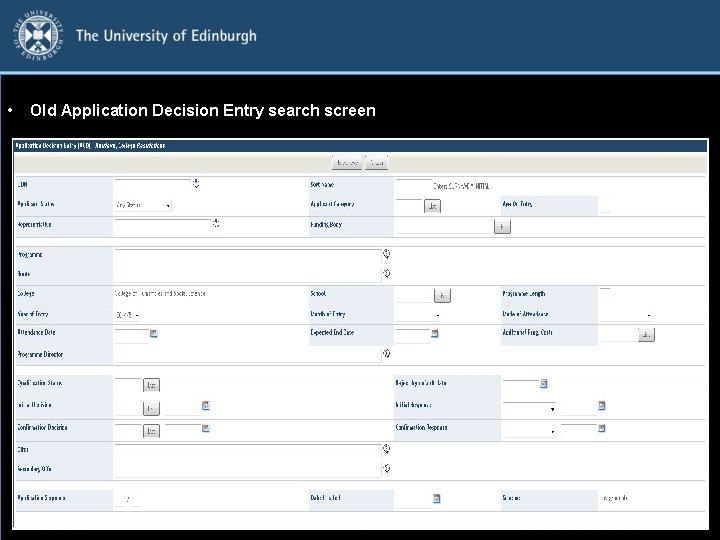Open the Year of Entry dropdown
Screen dimensions: 720x540
tap(127, 315)
